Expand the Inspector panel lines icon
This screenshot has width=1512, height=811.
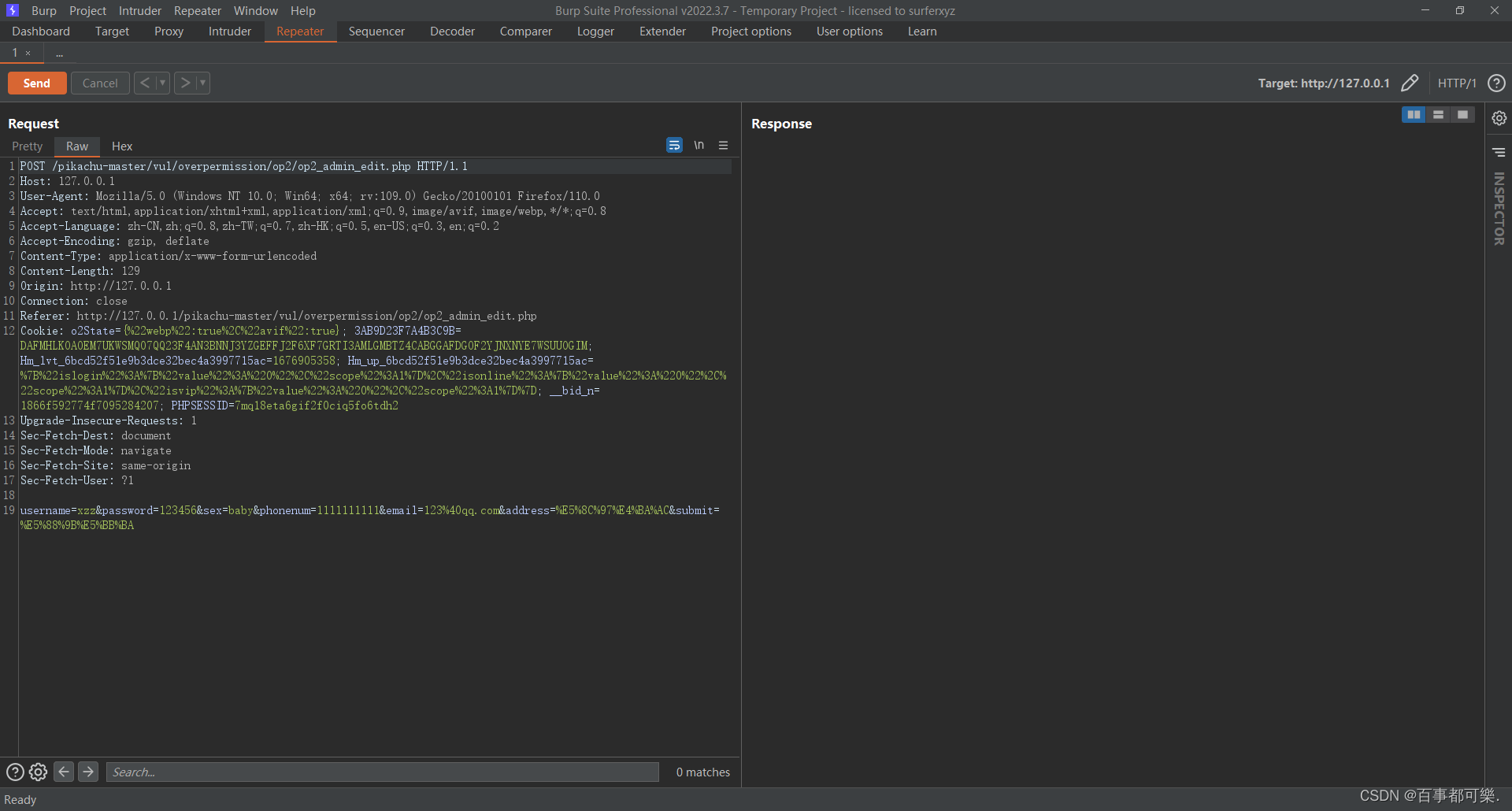click(1499, 152)
